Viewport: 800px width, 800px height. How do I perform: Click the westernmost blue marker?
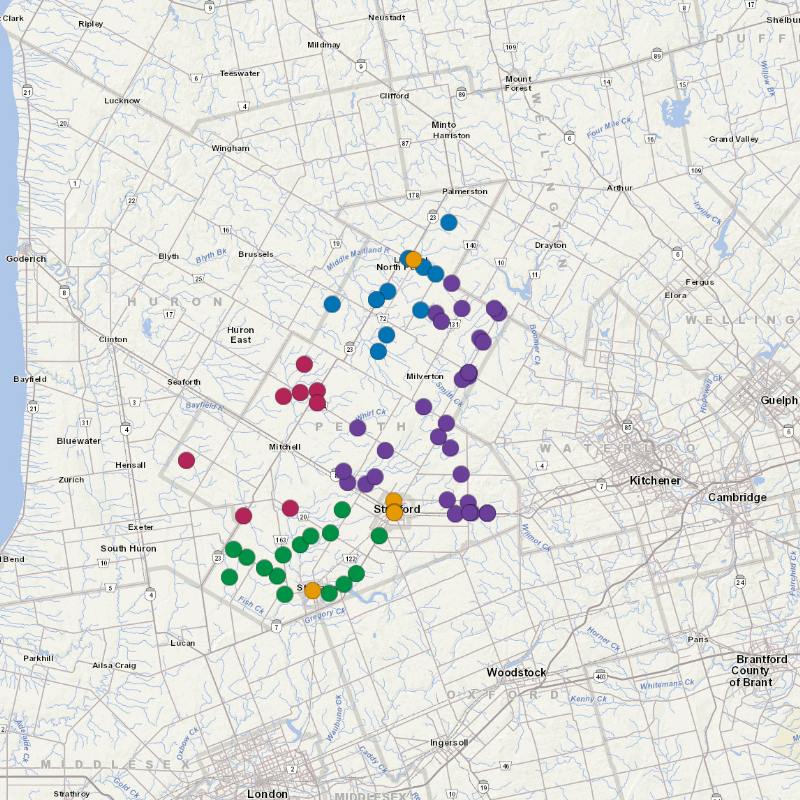pos(332,304)
